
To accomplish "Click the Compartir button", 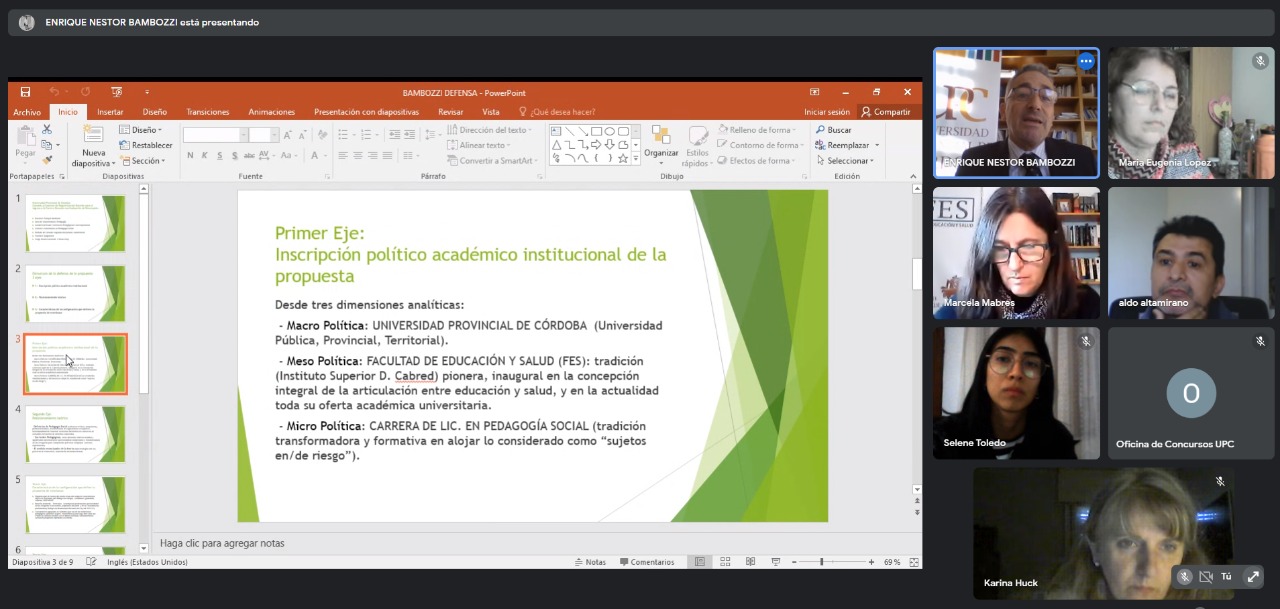I will pos(886,112).
